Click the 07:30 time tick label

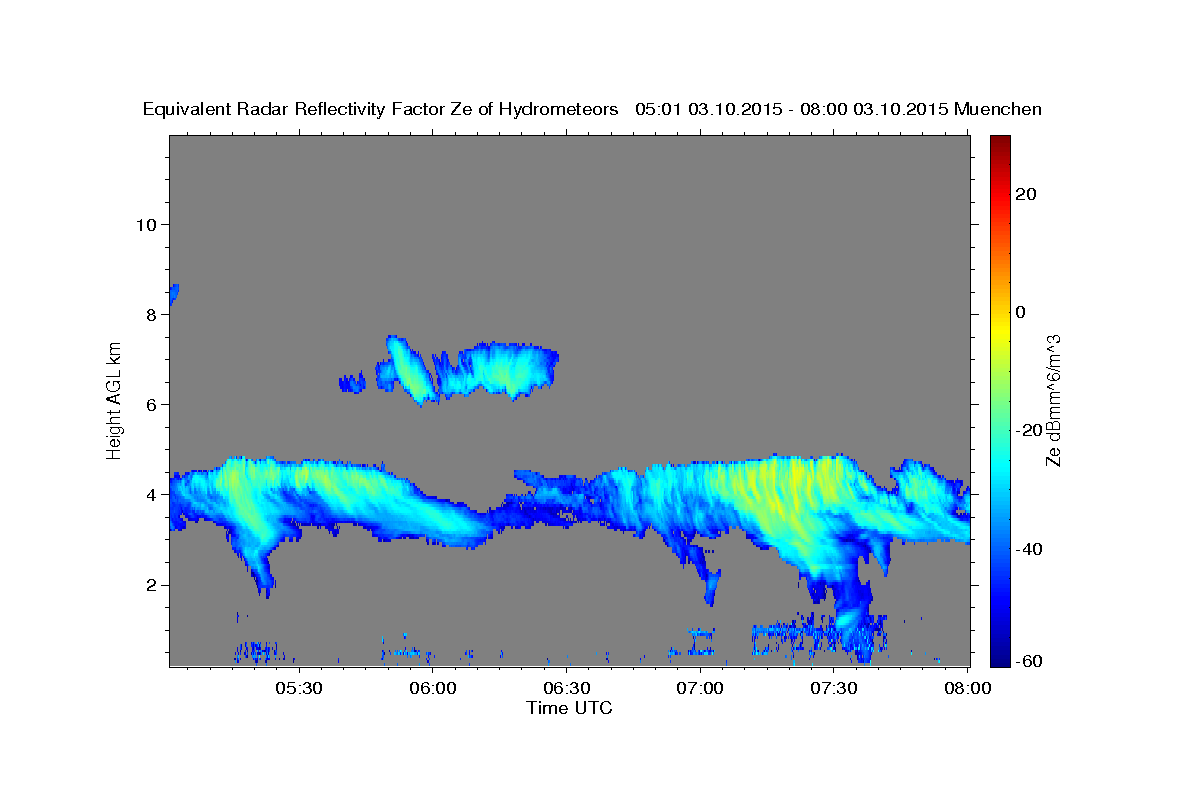pos(834,689)
